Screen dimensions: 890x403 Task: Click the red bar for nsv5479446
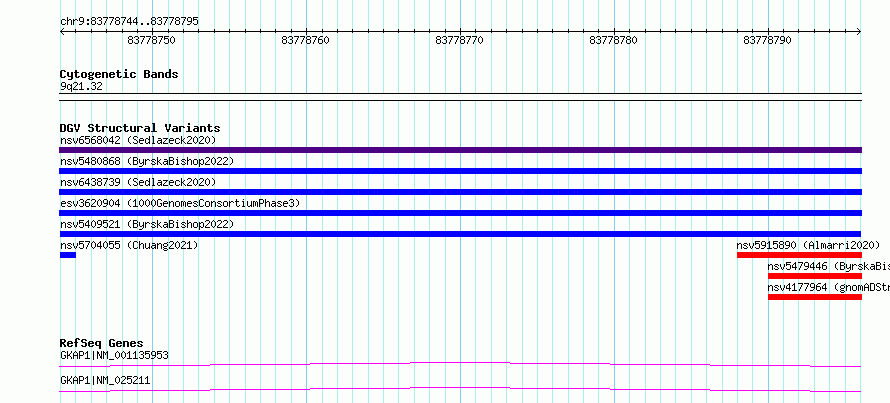(x=815, y=276)
